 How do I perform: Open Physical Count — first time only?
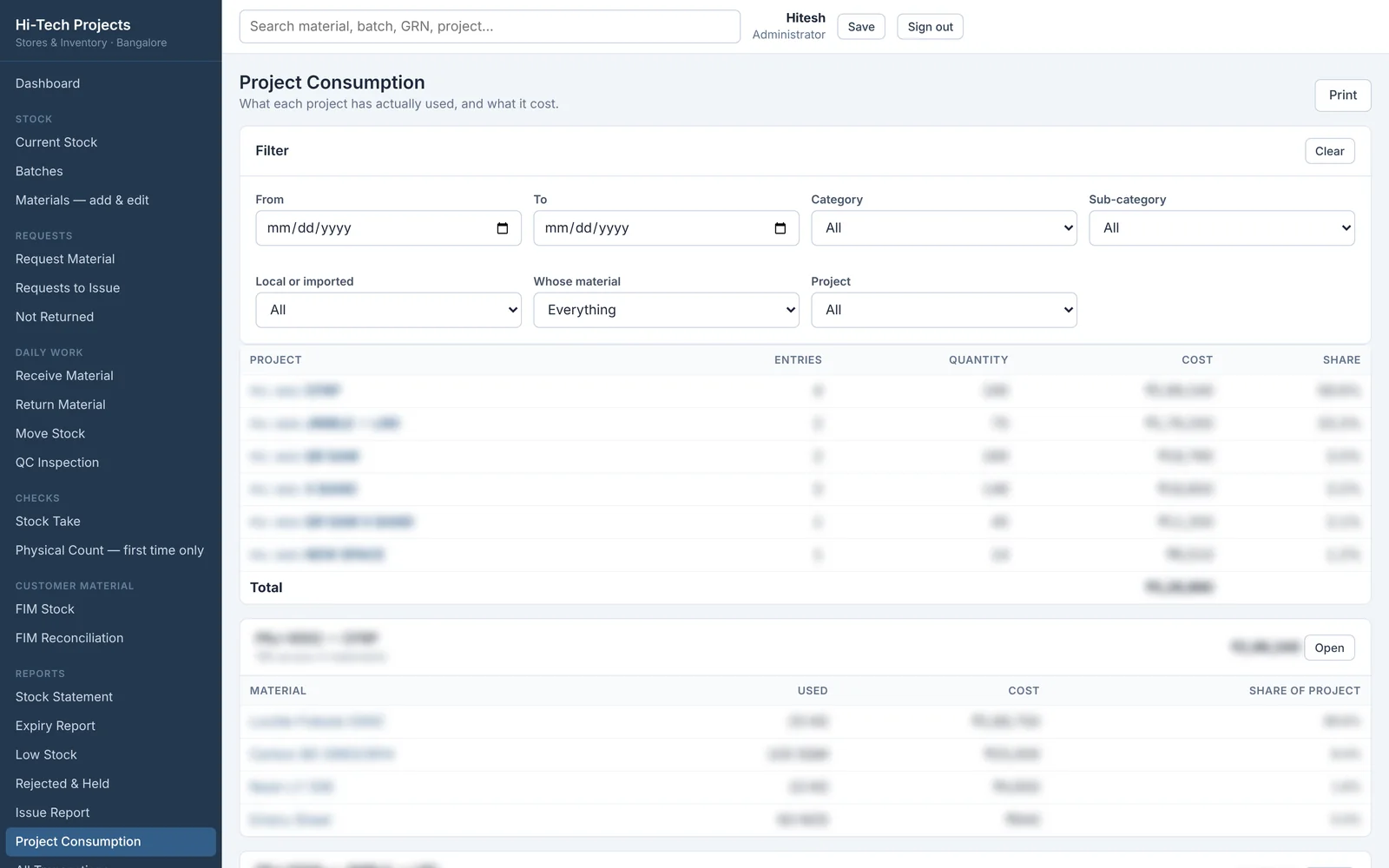(x=110, y=550)
